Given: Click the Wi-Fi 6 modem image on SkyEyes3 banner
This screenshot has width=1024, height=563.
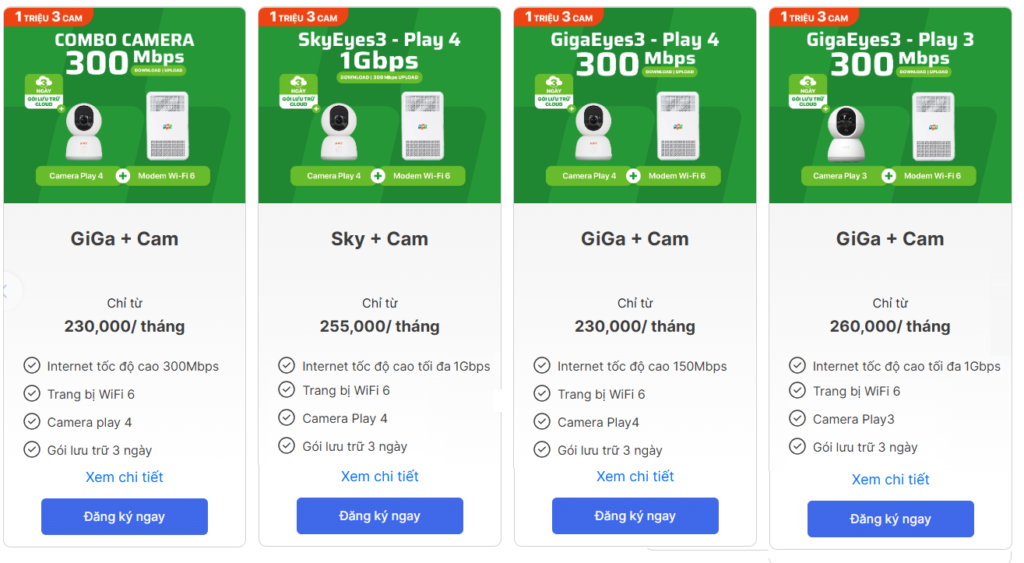Looking at the screenshot, I should (x=422, y=127).
